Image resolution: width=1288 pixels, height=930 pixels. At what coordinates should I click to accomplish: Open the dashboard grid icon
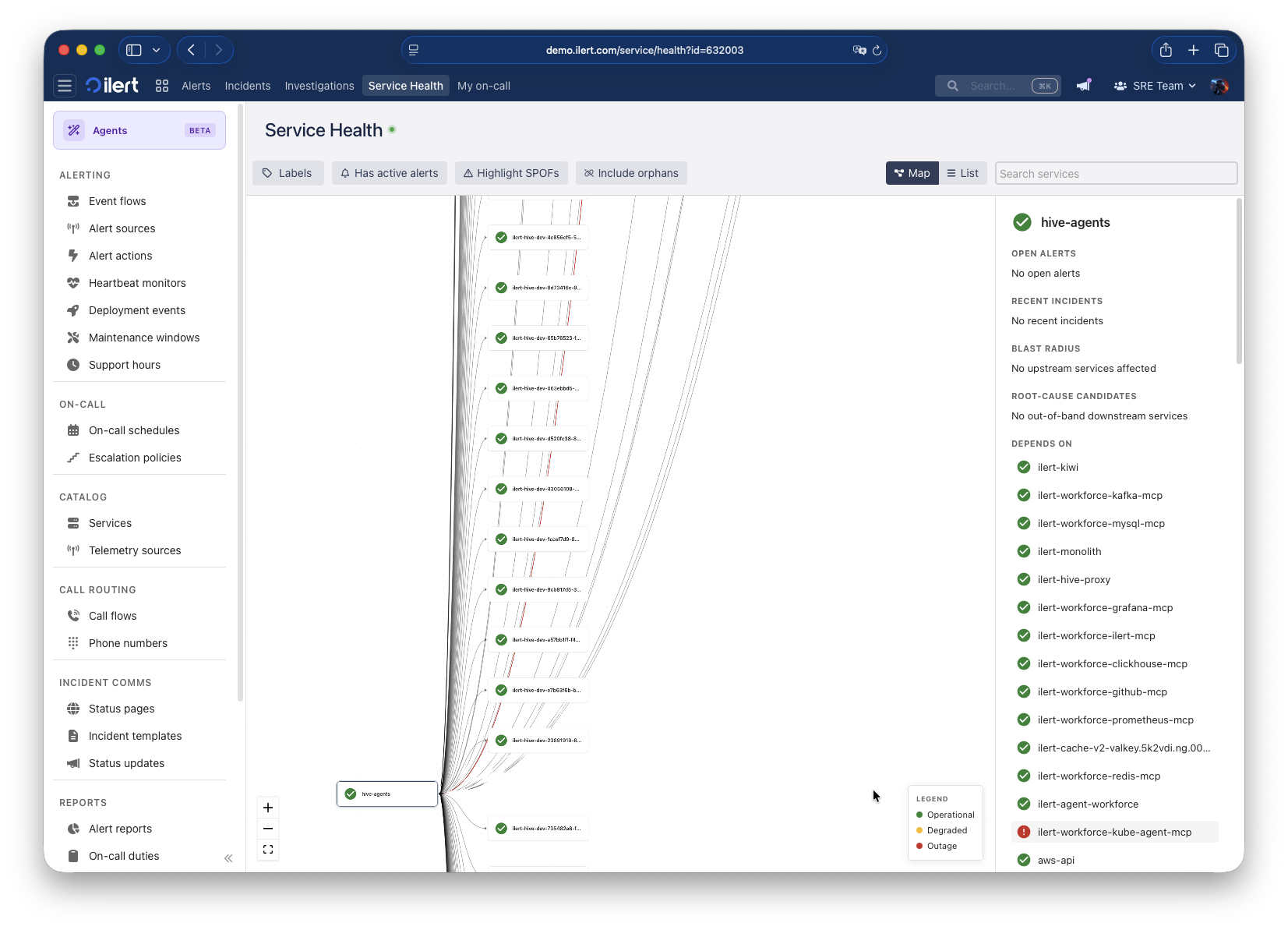pyautogui.click(x=162, y=86)
